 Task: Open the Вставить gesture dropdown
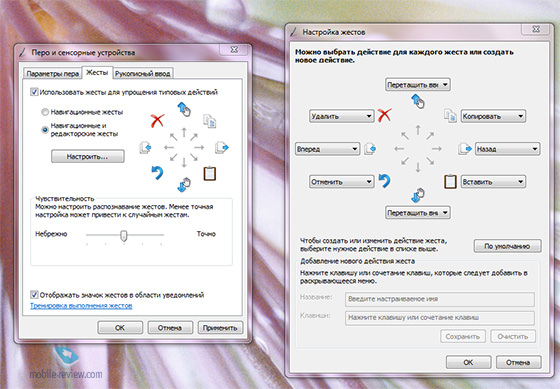coord(493,181)
